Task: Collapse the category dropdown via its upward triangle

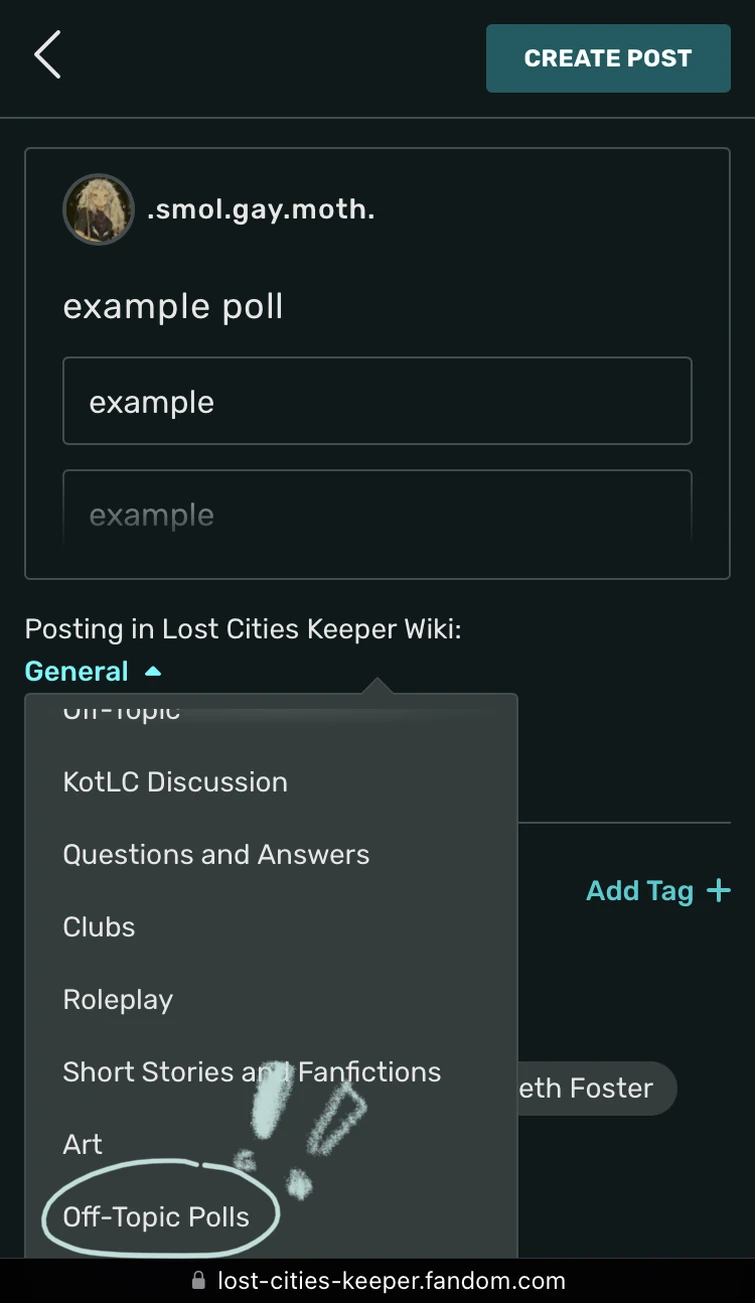Action: (152, 670)
